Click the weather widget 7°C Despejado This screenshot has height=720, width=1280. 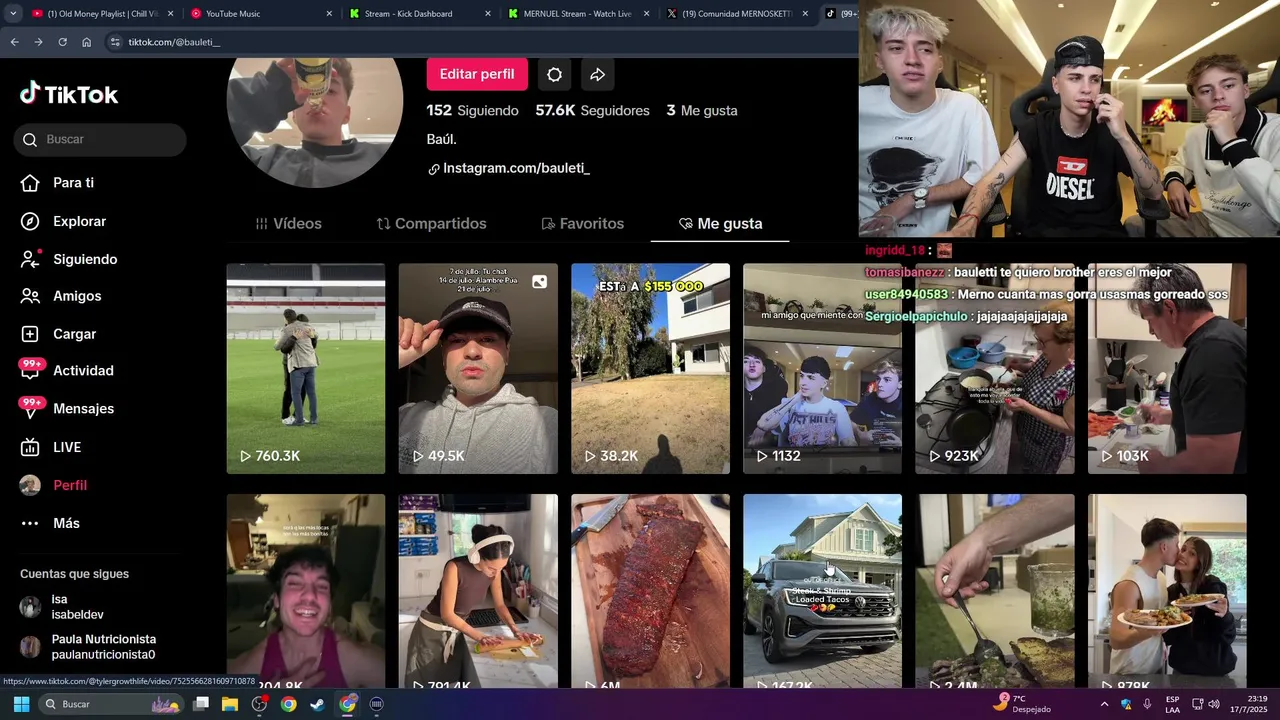point(1021,704)
